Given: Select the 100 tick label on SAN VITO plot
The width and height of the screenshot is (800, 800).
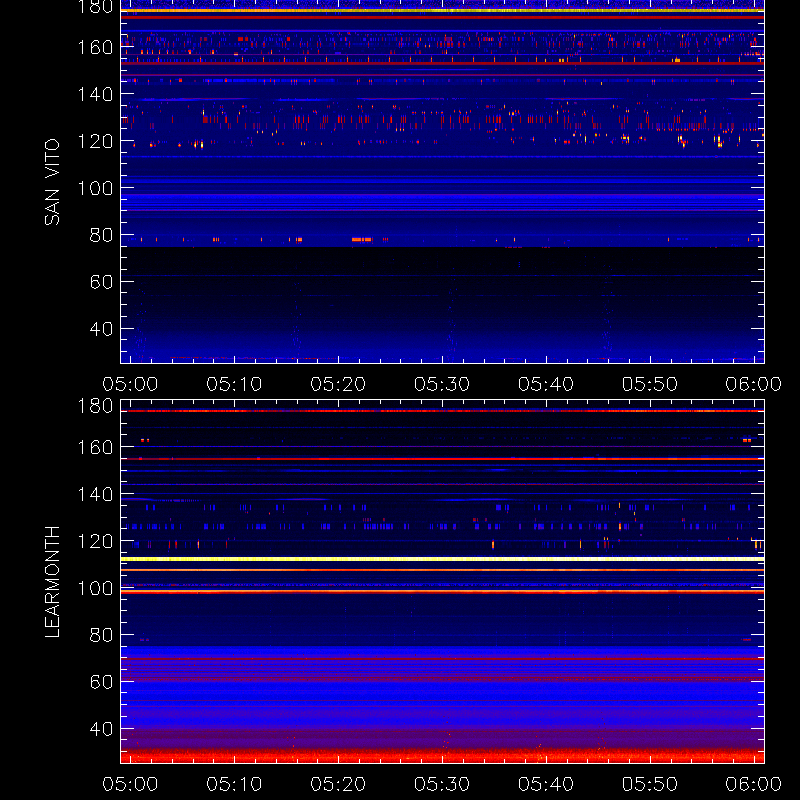Looking at the screenshot, I should click(95, 188).
